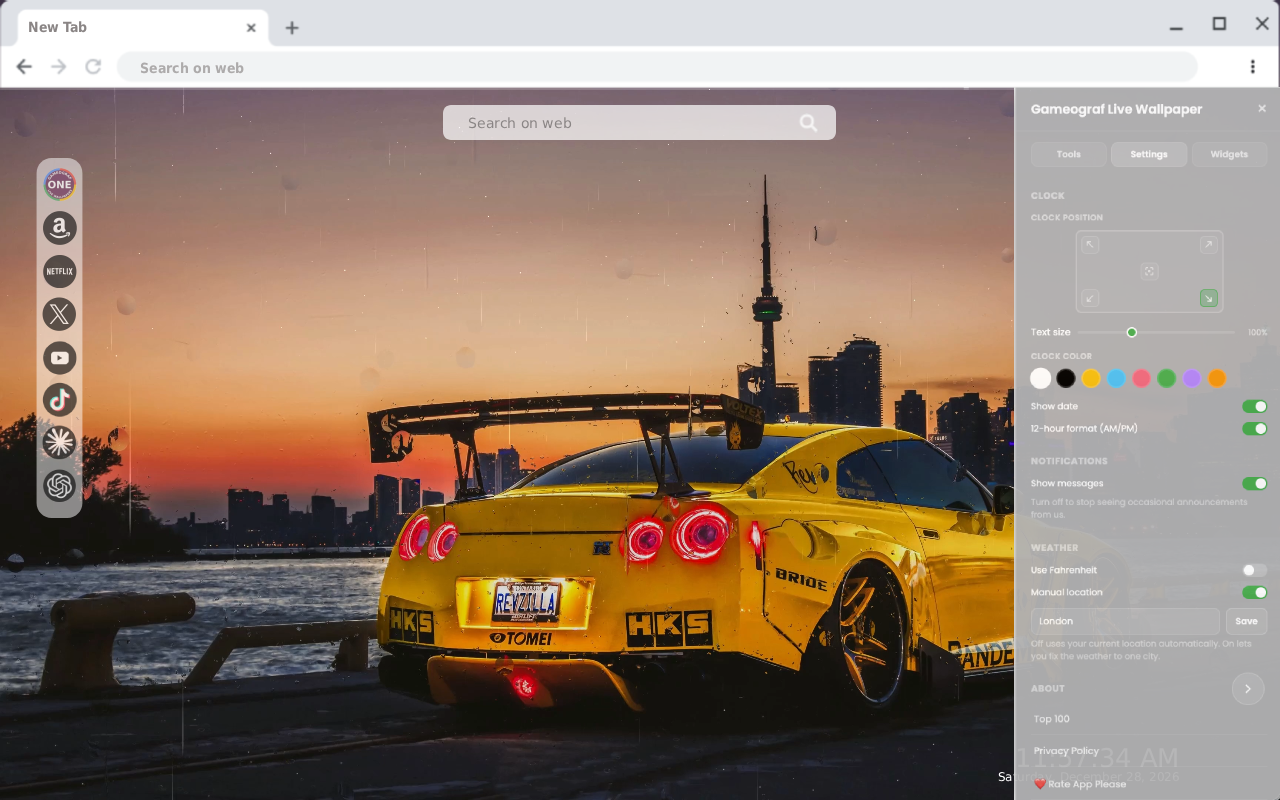Toggle 12-hour format (AM/PM) switch
This screenshot has height=800, width=1280.
[x=1254, y=429]
